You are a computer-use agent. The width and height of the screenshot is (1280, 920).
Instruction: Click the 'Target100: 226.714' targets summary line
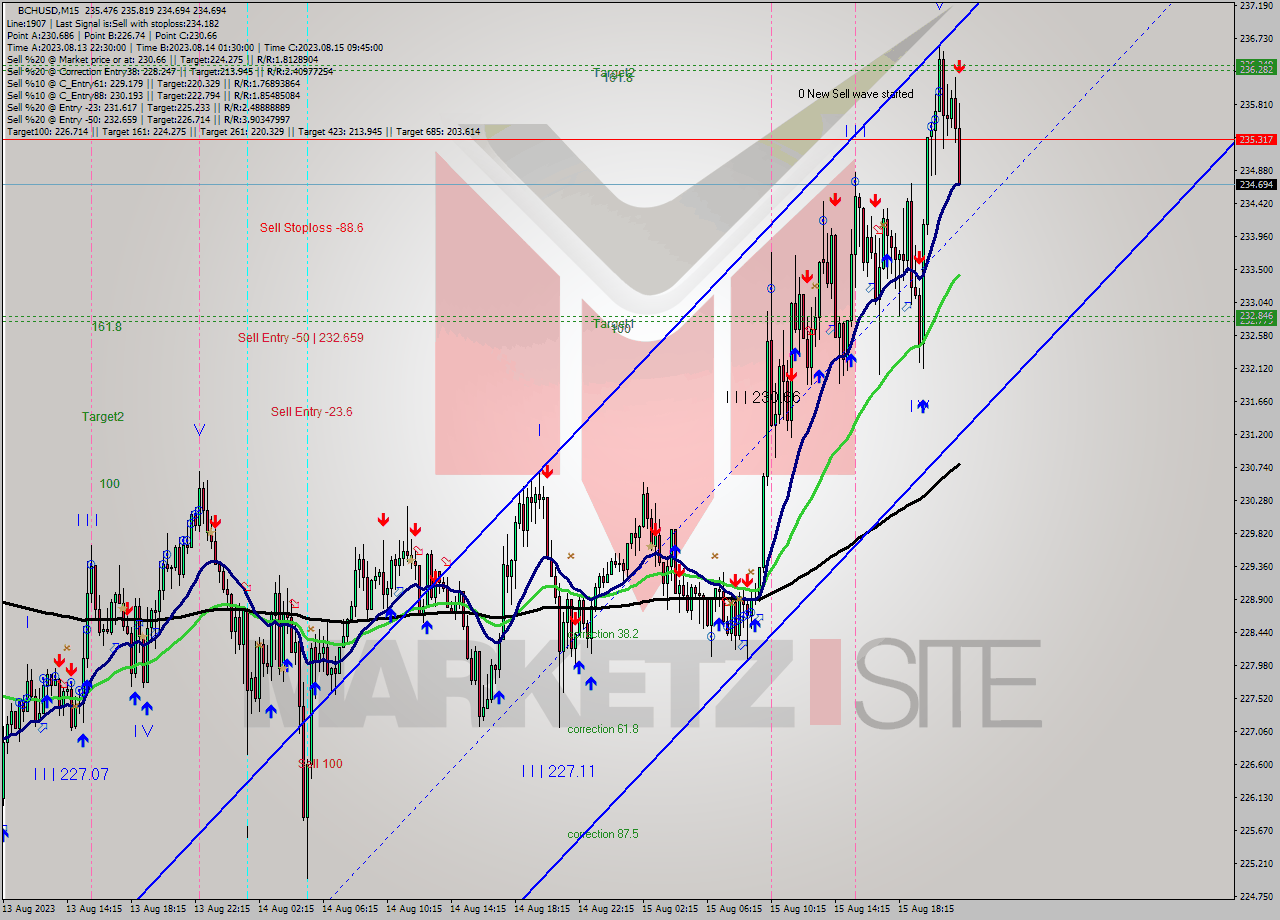coord(243,131)
